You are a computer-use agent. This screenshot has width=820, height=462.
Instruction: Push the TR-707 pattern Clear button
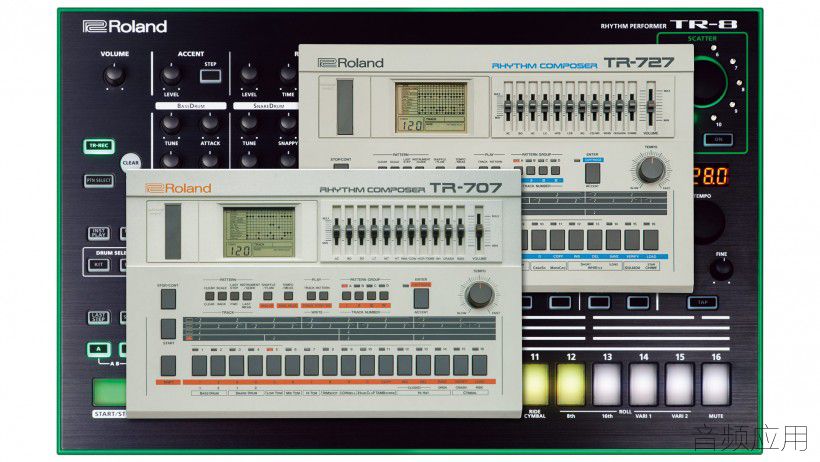pyautogui.click(x=209, y=296)
